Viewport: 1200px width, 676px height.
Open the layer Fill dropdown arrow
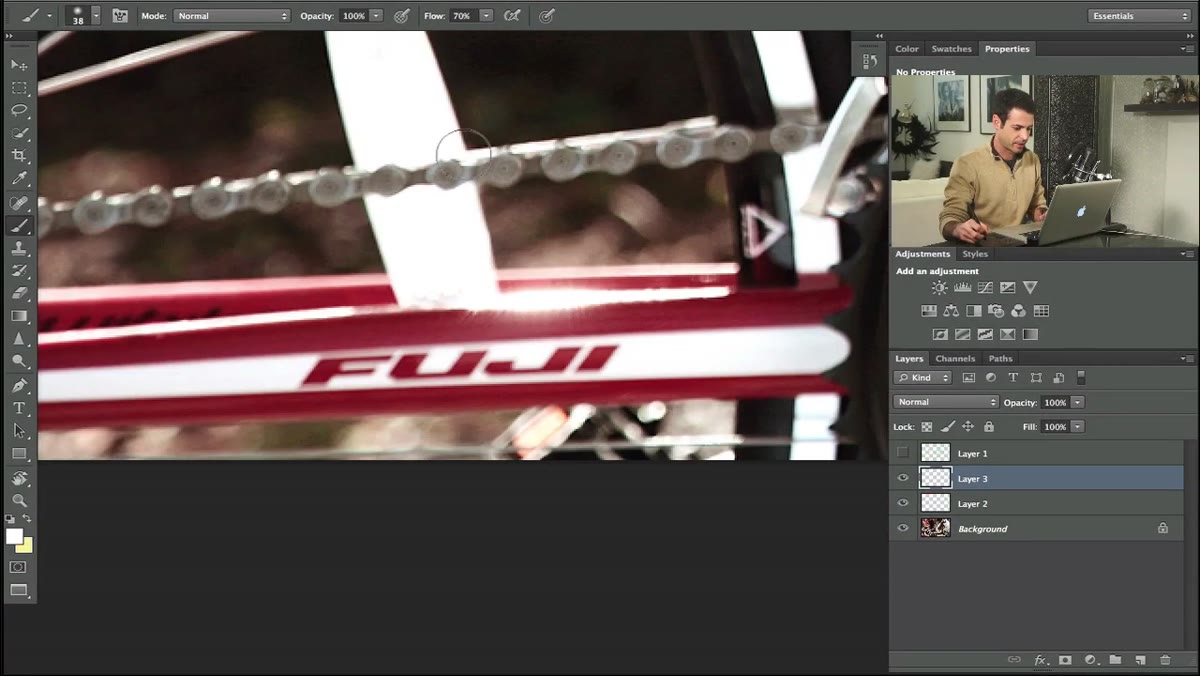(1077, 427)
